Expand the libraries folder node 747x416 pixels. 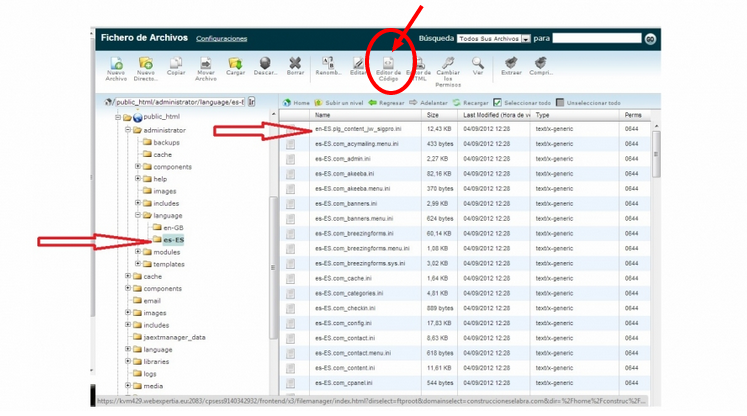click(x=128, y=361)
